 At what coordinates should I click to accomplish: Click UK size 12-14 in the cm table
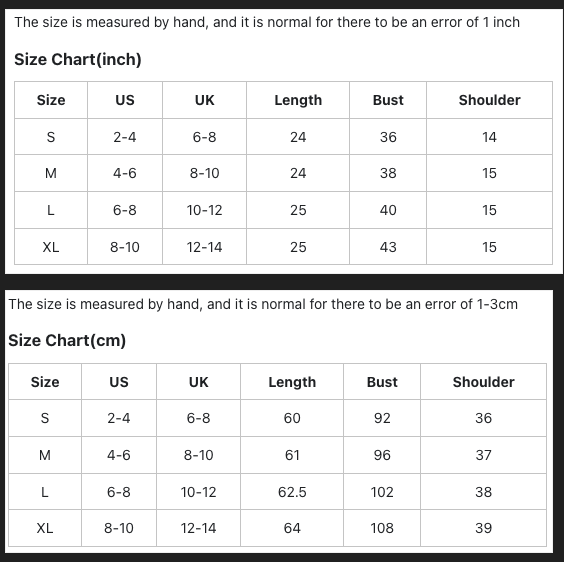coord(198,528)
